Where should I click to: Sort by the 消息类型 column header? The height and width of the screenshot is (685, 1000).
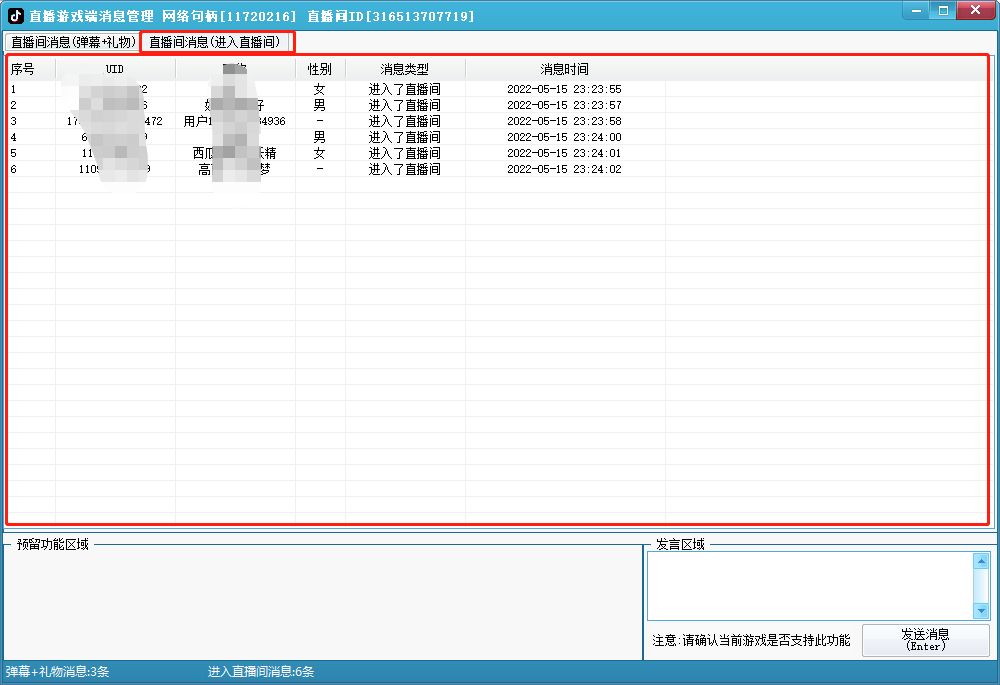405,69
